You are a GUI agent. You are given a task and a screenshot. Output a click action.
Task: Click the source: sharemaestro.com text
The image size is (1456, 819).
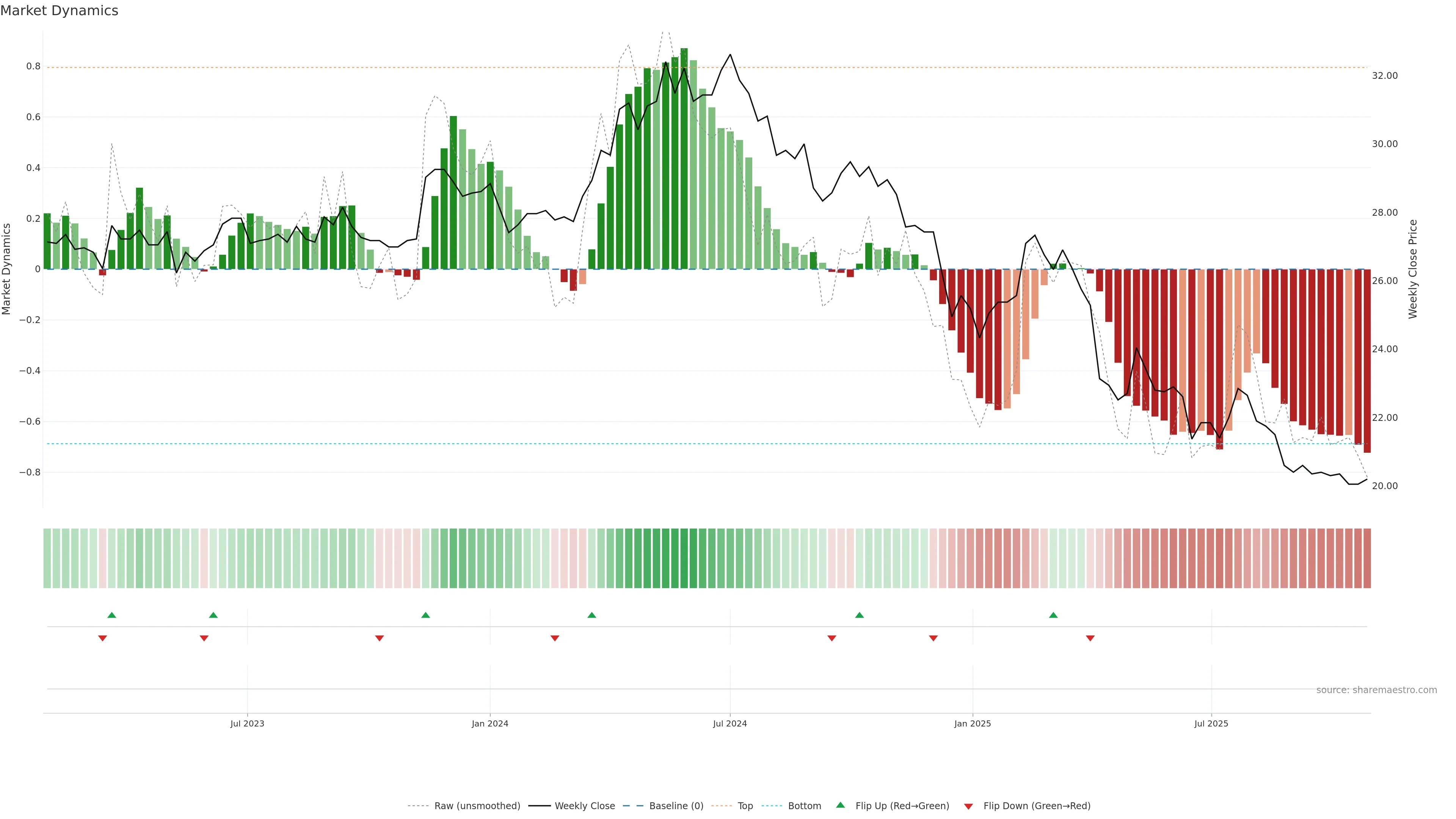tap(1376, 690)
